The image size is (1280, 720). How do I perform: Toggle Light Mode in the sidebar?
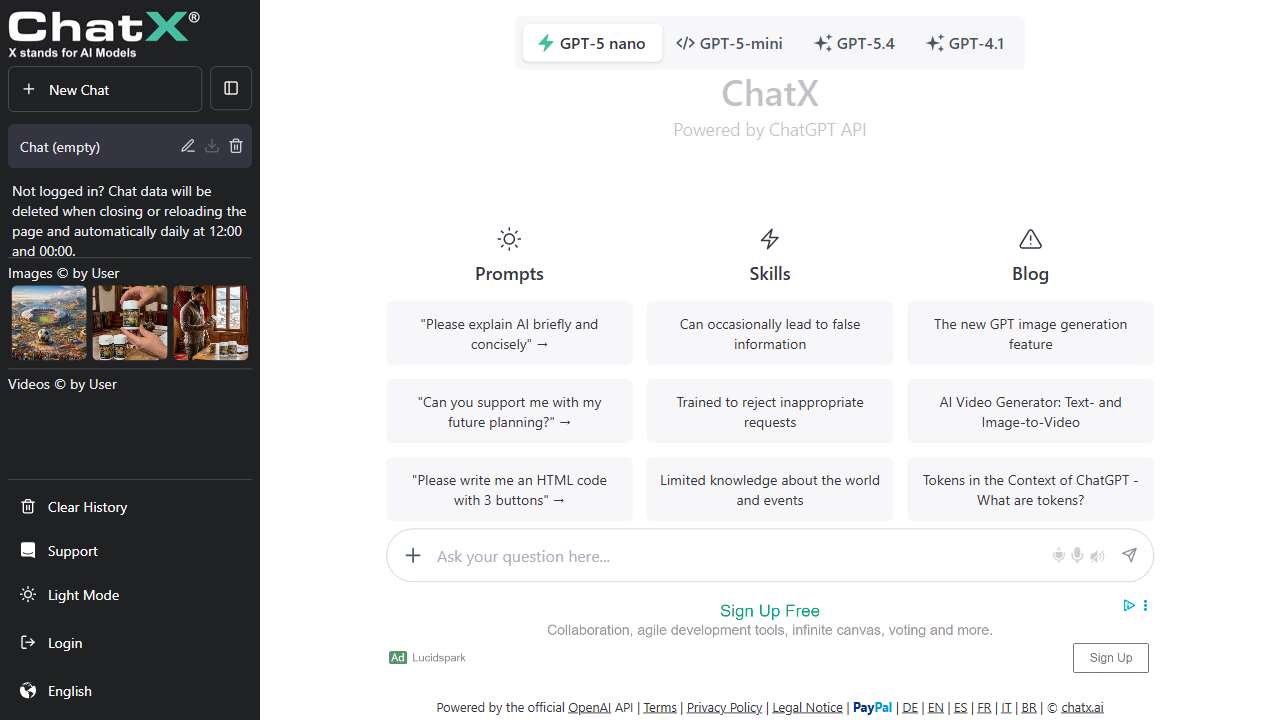click(x=83, y=595)
